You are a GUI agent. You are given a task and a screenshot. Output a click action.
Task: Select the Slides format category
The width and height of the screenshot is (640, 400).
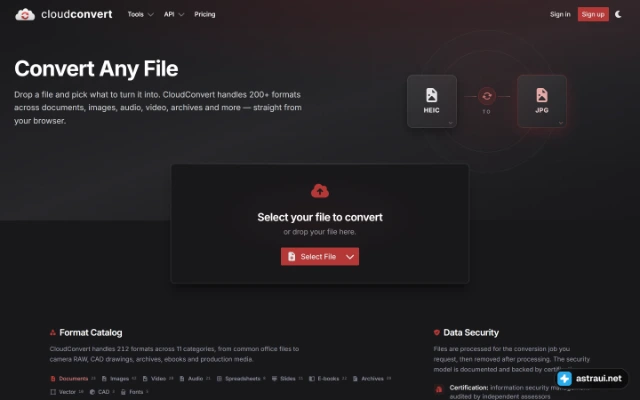coord(287,379)
